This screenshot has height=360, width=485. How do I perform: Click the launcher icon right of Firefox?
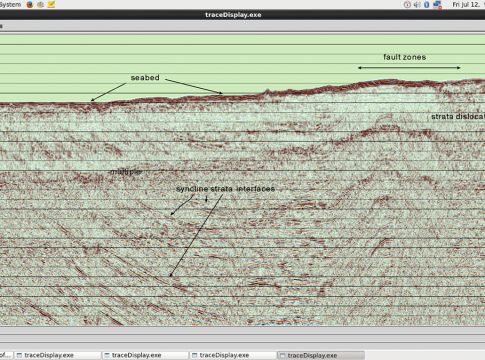(x=40, y=4)
